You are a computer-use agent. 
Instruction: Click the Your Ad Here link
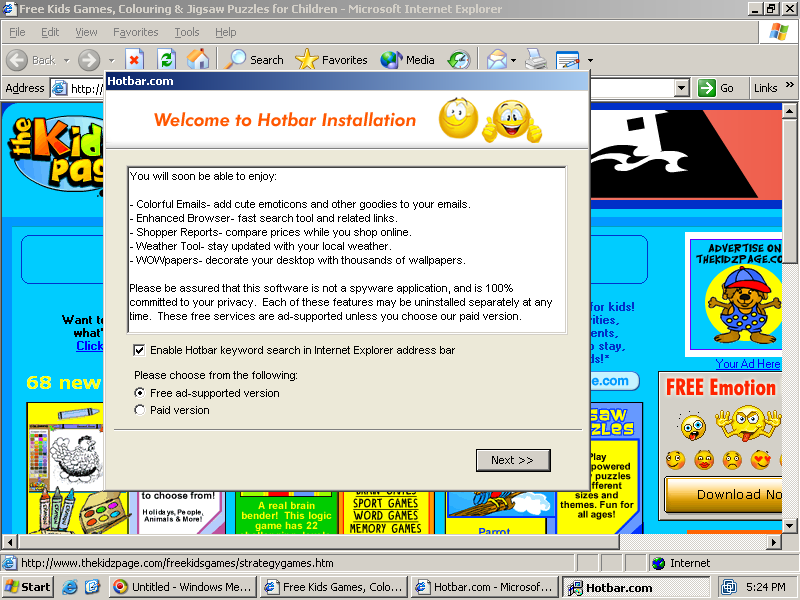747,364
